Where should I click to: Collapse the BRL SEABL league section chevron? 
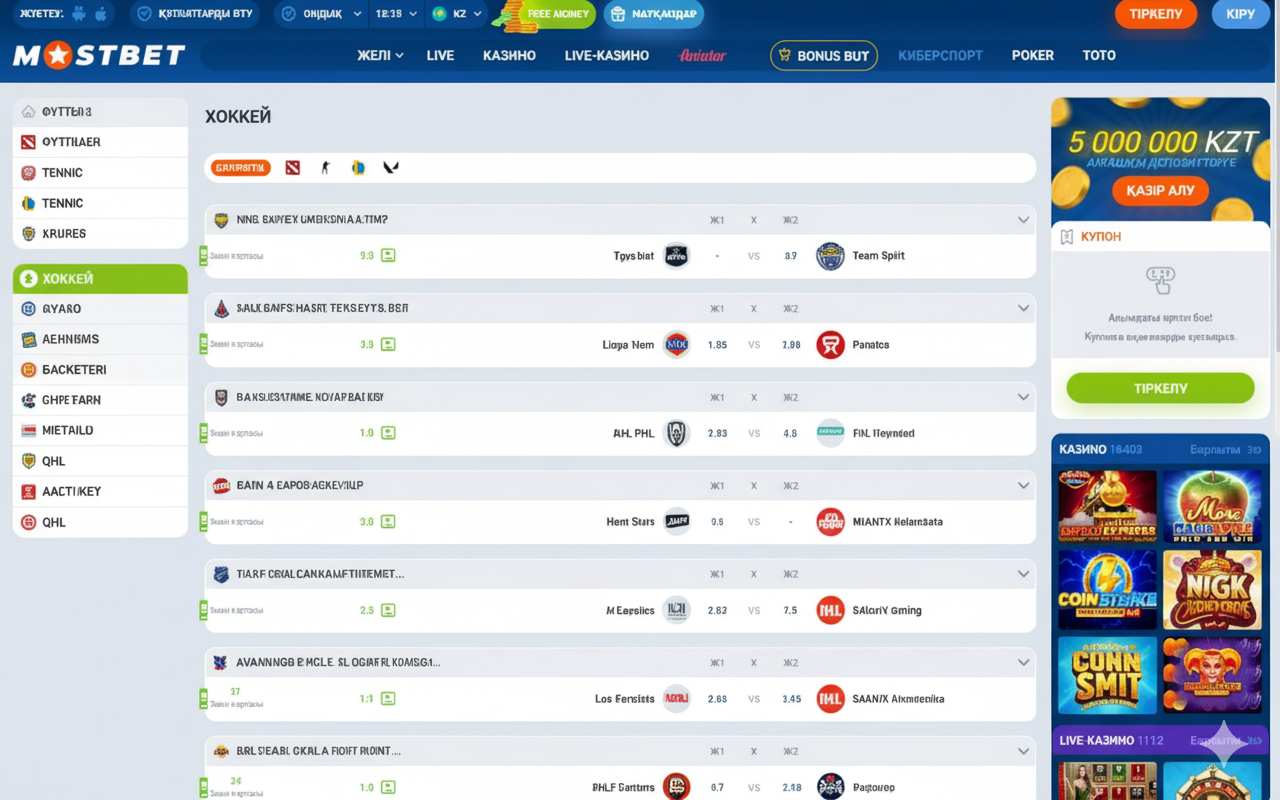(x=1023, y=751)
